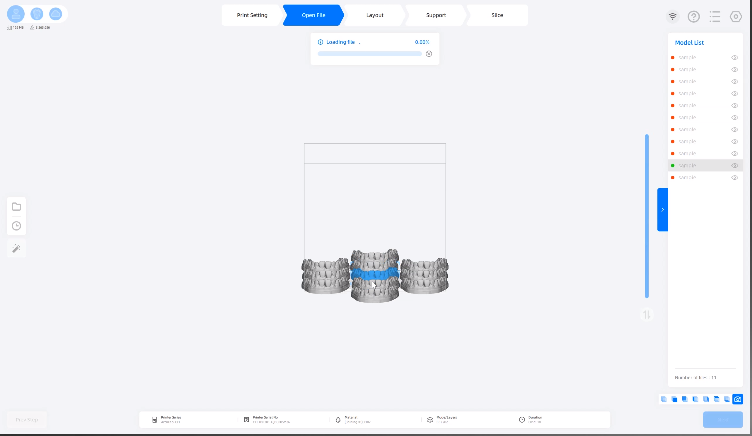The image size is (752, 436).
Task: Open the folder icon in left sidebar
Action: 16,206
